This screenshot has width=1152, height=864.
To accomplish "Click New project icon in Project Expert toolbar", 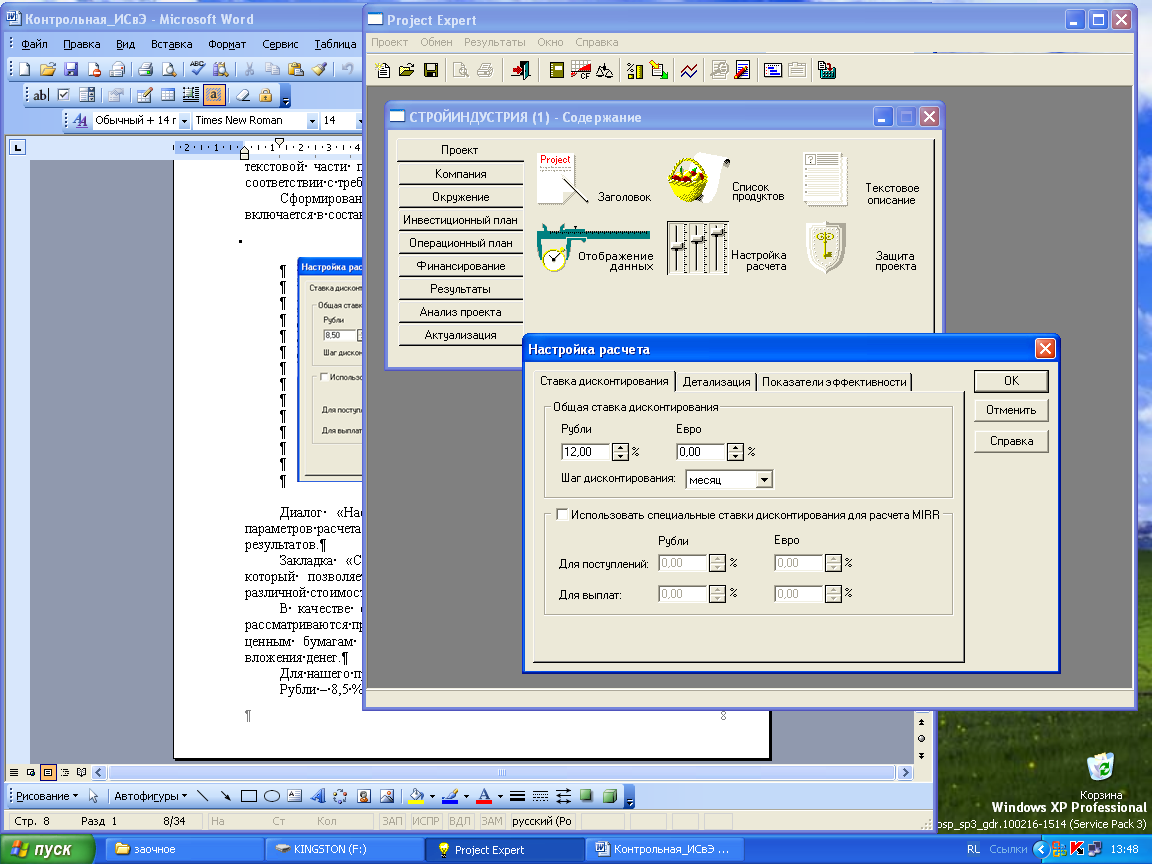I will [x=383, y=71].
